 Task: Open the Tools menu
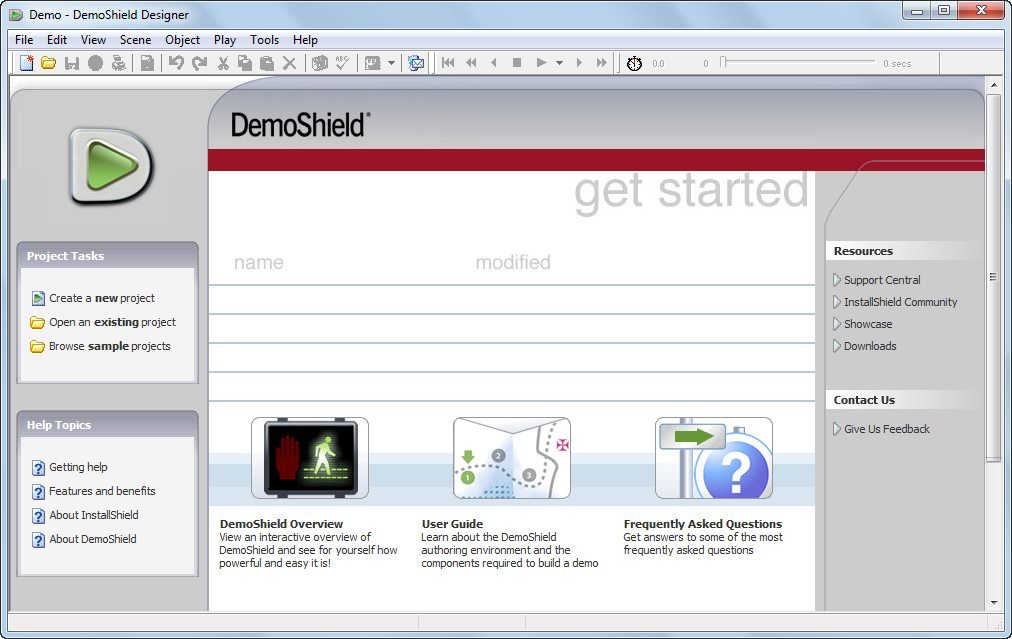[x=265, y=40]
